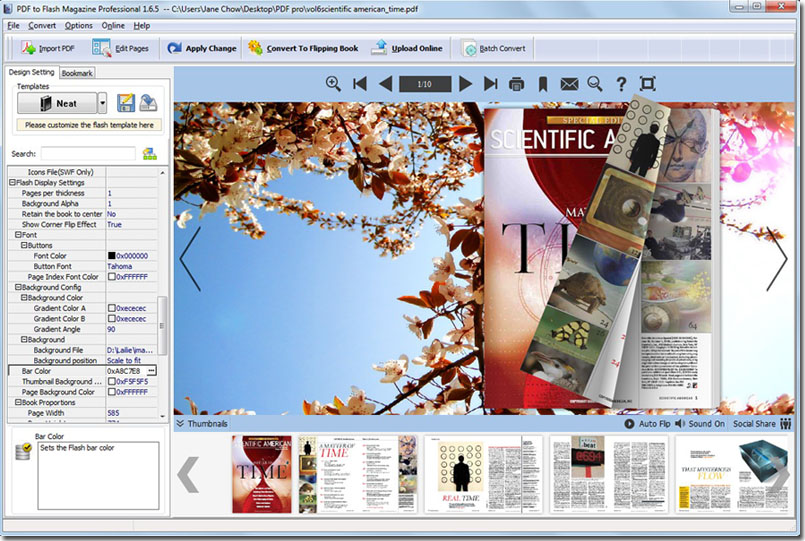Collapse the Book Proportions node
The height and width of the screenshot is (541, 805).
18,402
